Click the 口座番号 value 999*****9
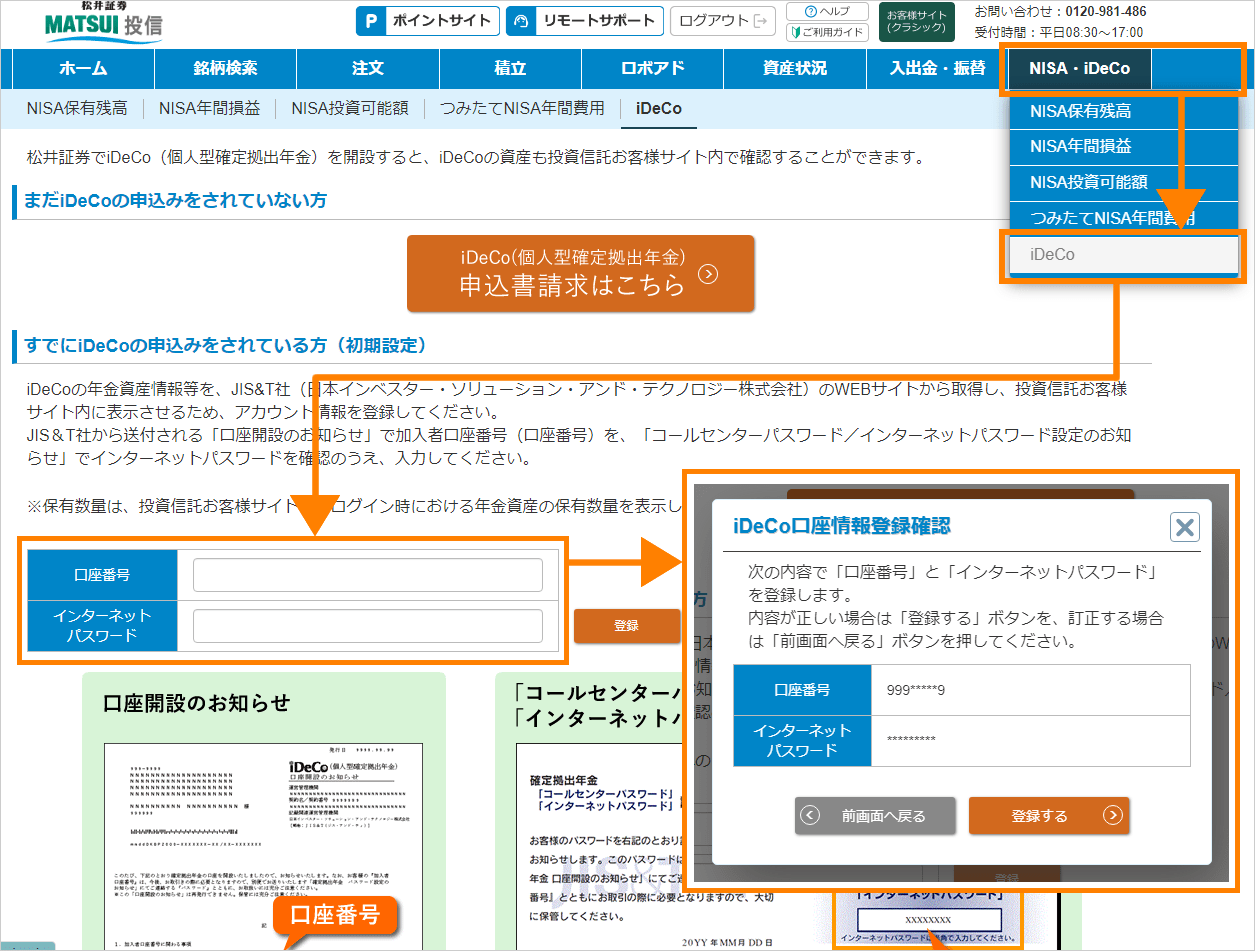This screenshot has width=1255, height=951. pos(915,690)
